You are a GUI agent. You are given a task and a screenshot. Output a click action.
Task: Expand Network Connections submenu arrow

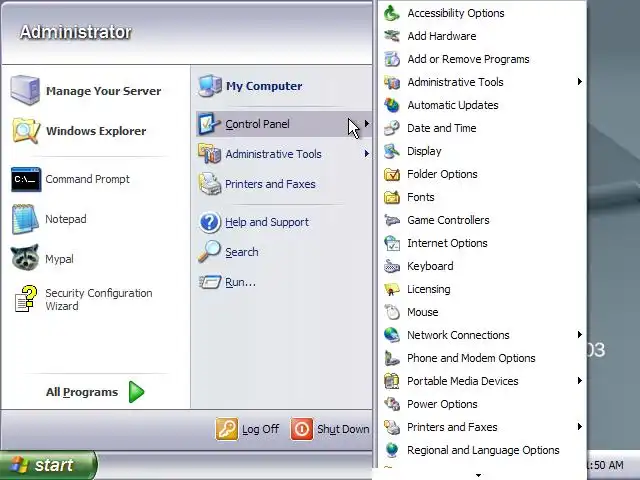click(580, 335)
